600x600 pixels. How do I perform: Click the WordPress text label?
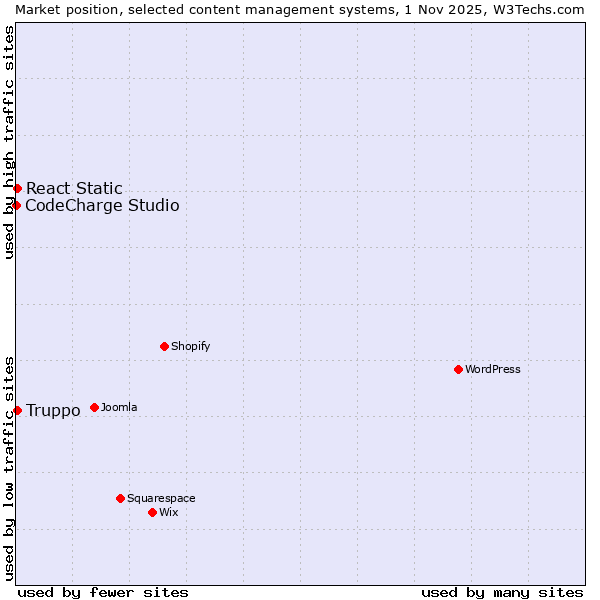click(493, 369)
